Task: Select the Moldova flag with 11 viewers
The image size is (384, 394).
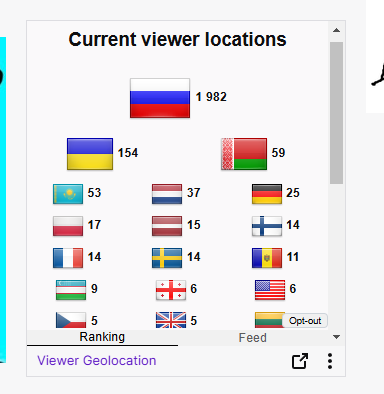Action: pos(267,258)
